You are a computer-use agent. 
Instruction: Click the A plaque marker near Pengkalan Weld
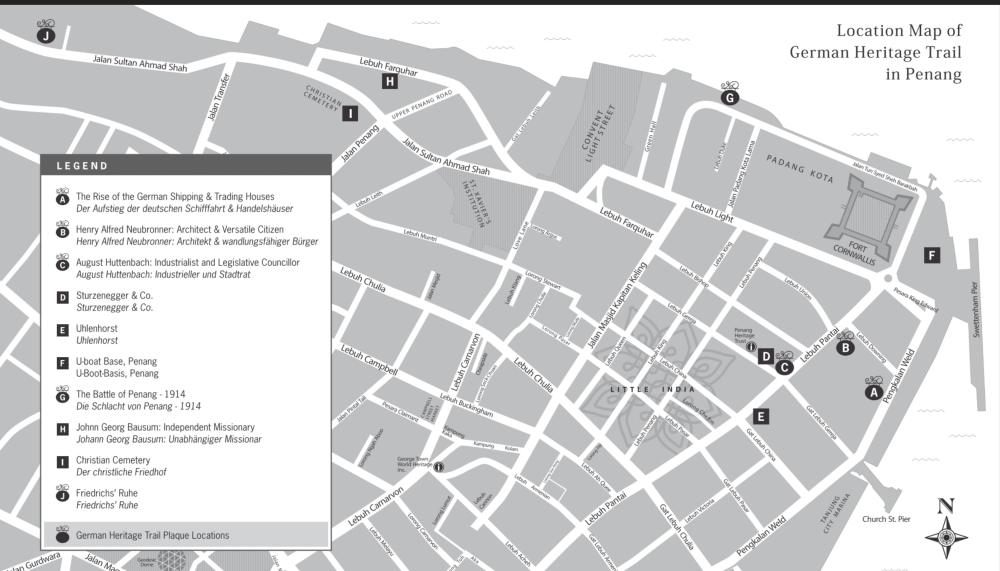[x=874, y=389]
